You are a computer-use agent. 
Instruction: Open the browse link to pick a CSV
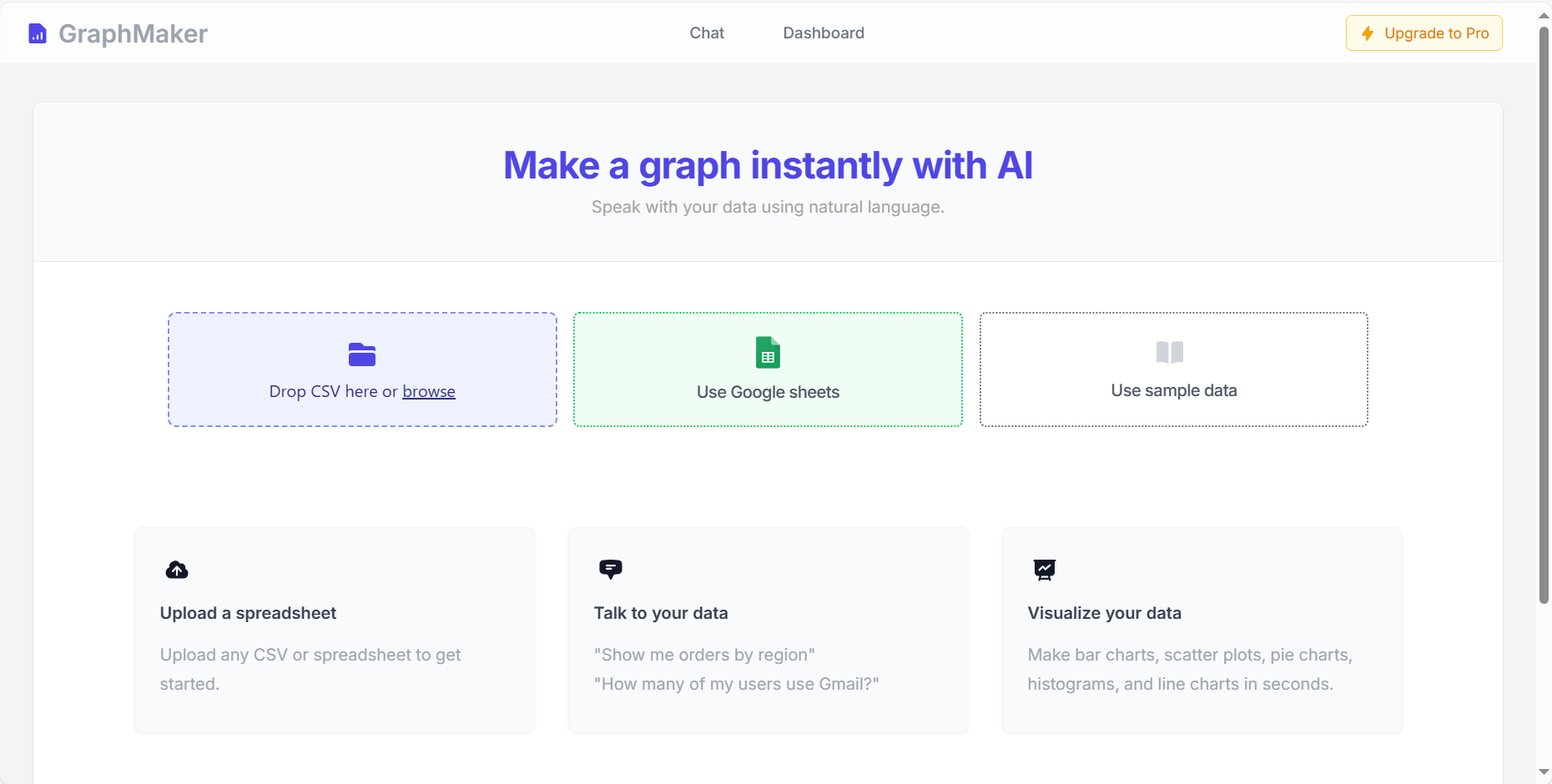(x=429, y=391)
